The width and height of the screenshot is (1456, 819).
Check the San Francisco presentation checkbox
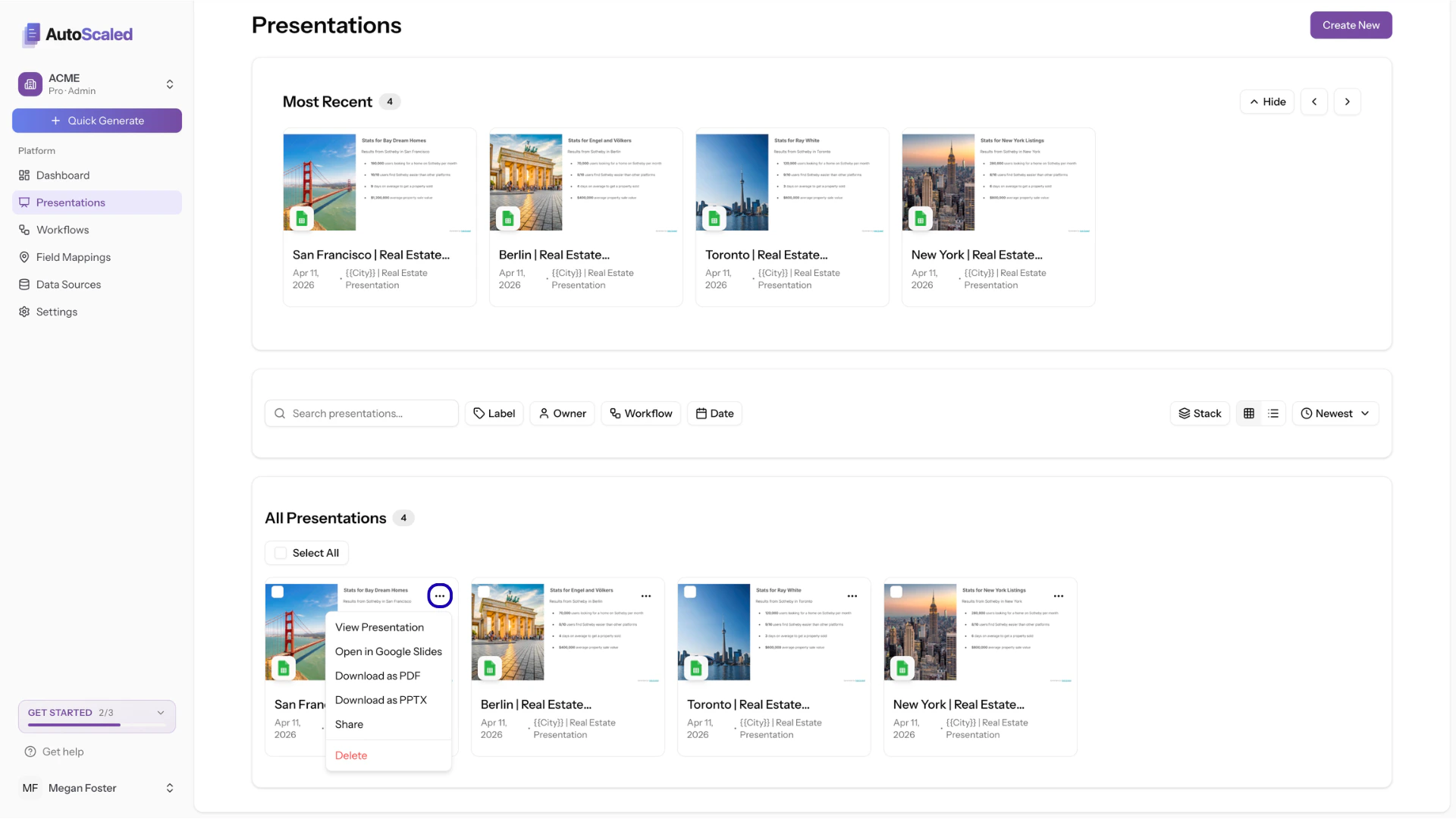pyautogui.click(x=278, y=592)
